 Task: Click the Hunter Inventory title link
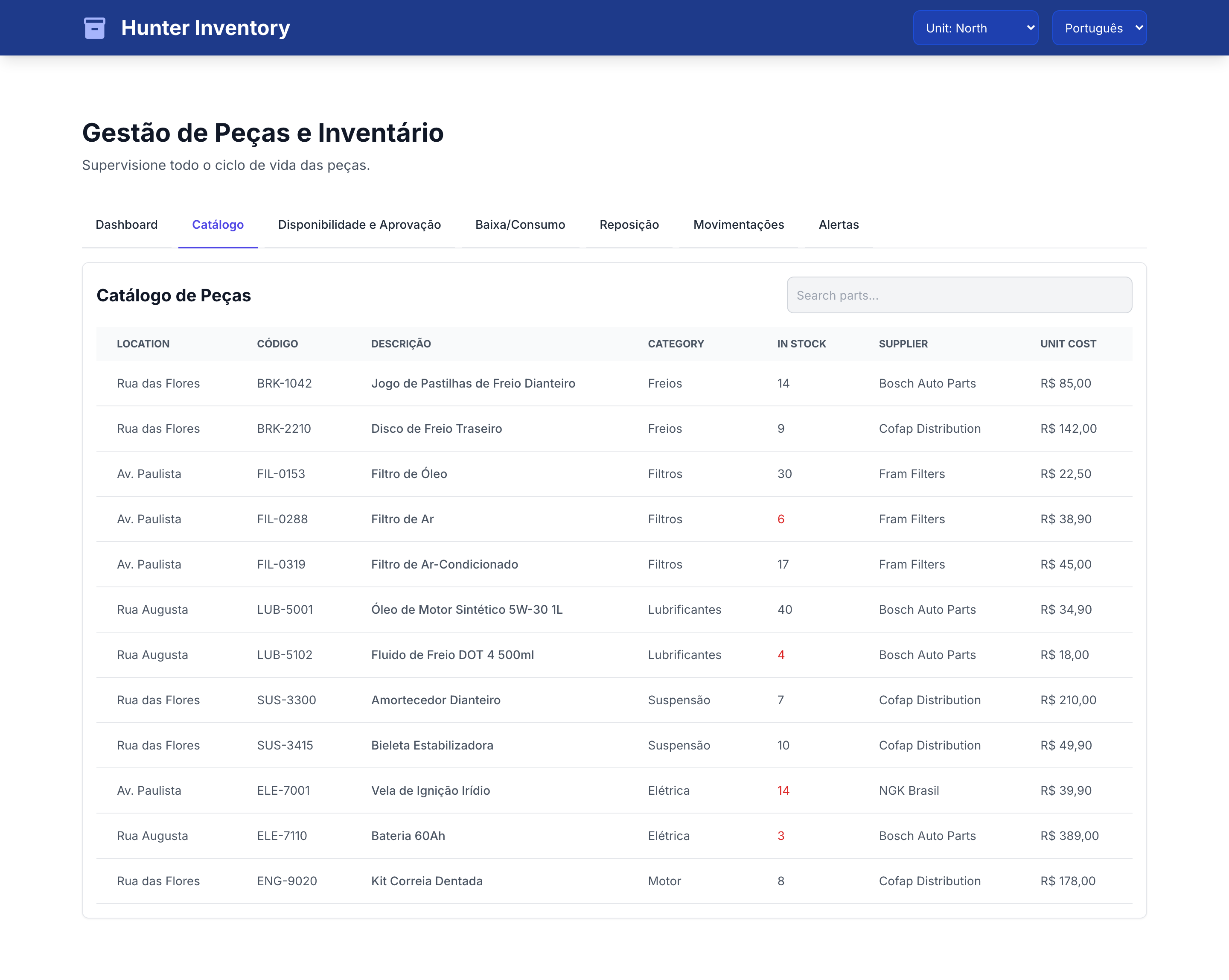tap(205, 28)
